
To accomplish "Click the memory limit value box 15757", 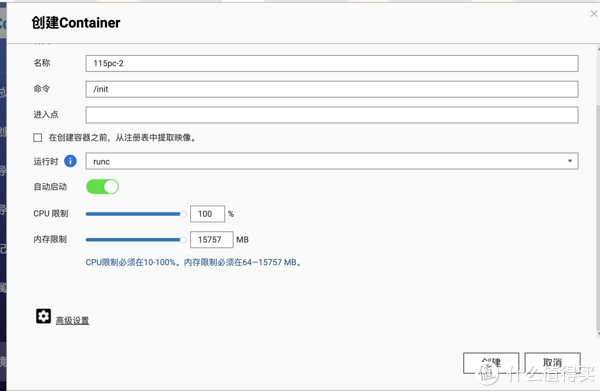I will (212, 239).
